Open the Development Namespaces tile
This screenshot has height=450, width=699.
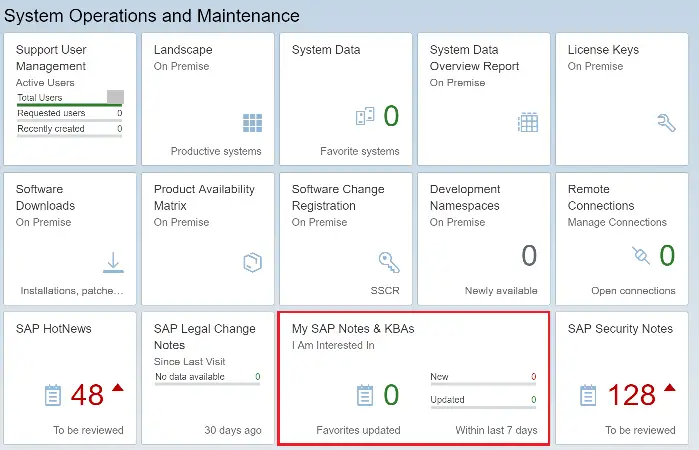tap(484, 239)
